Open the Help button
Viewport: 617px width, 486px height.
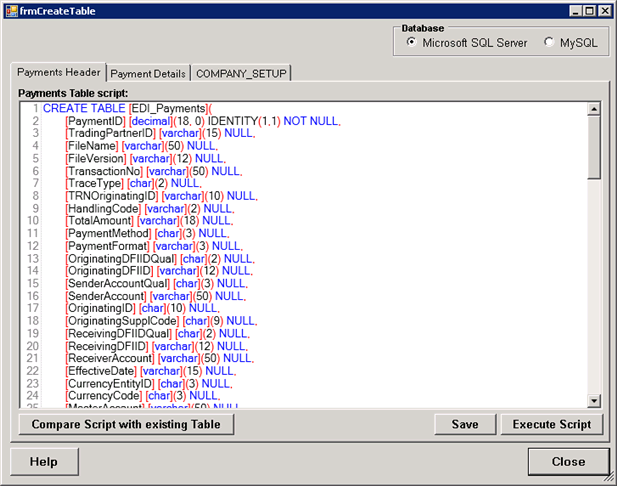click(43, 462)
